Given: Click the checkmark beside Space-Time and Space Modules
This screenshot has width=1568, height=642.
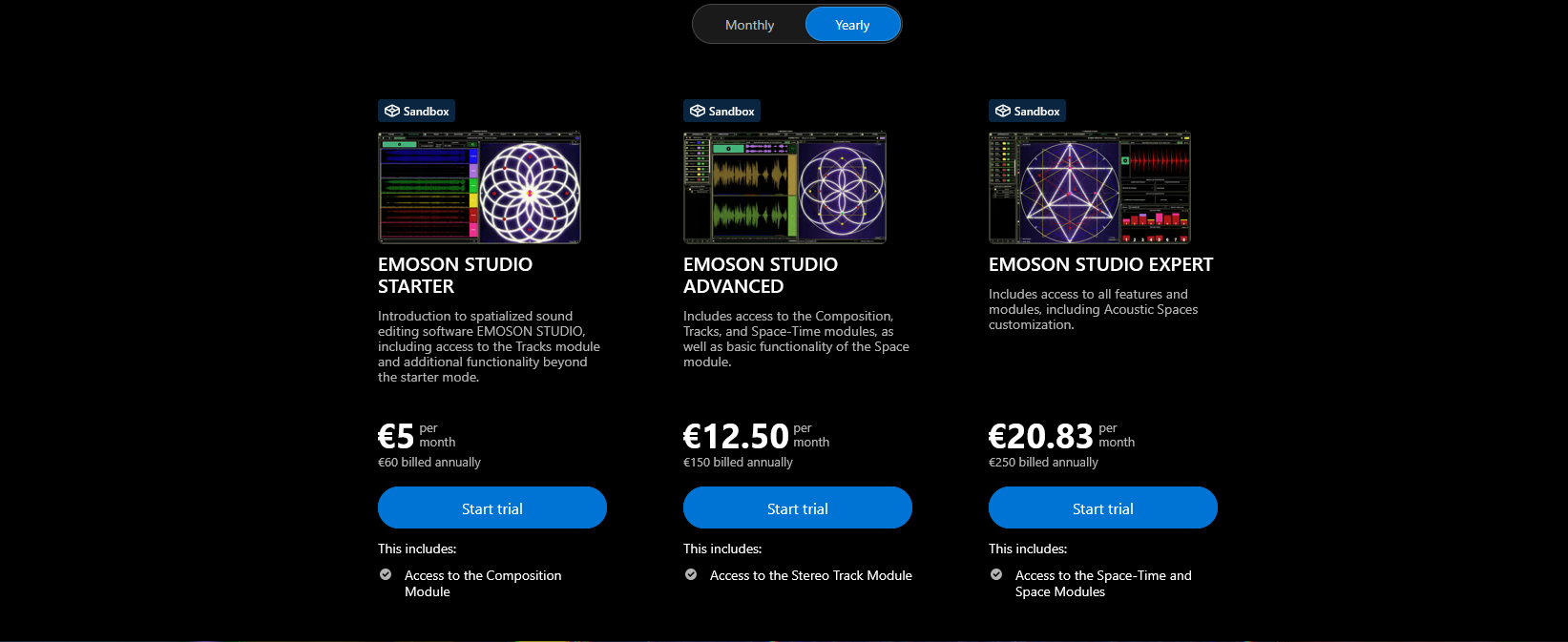Looking at the screenshot, I should click(995, 574).
